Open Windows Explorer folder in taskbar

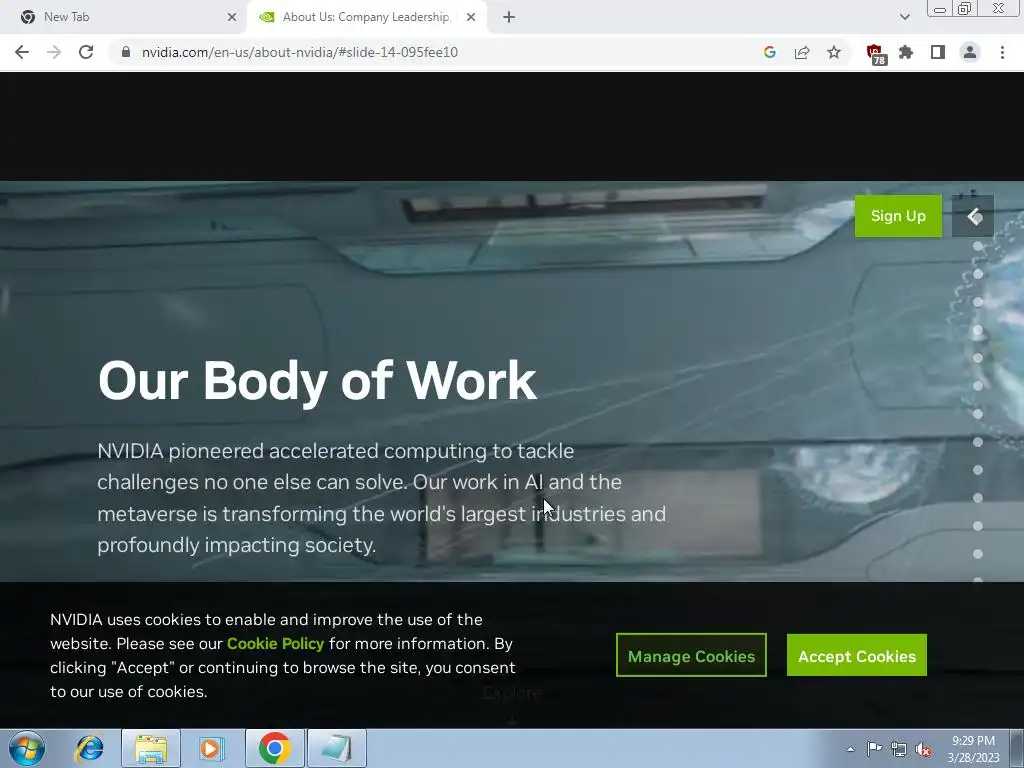(151, 748)
